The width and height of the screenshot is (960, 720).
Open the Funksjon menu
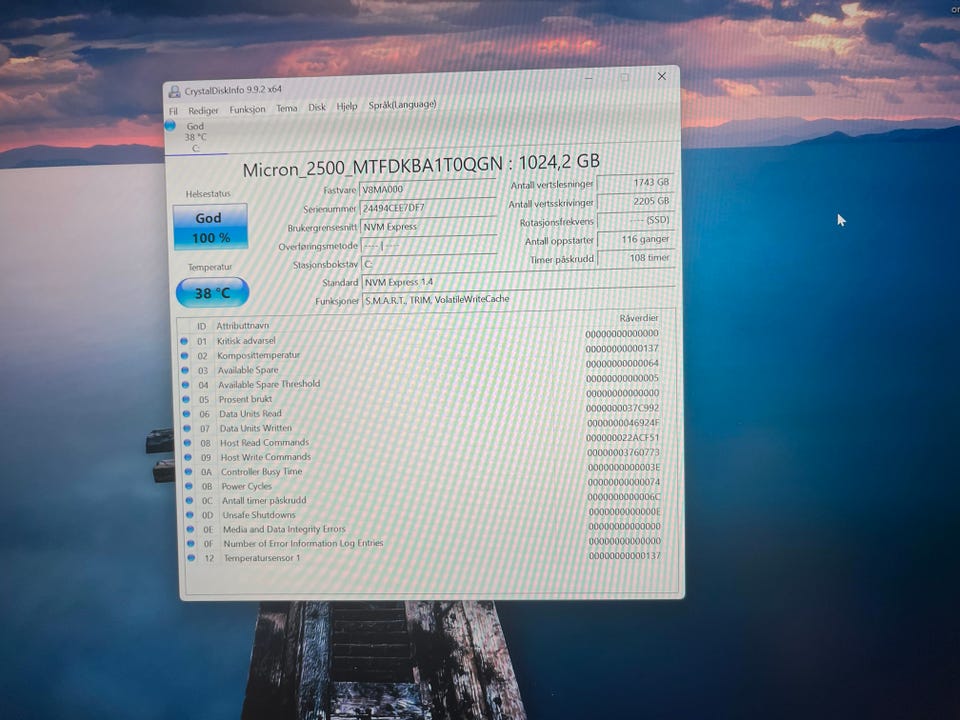point(247,109)
